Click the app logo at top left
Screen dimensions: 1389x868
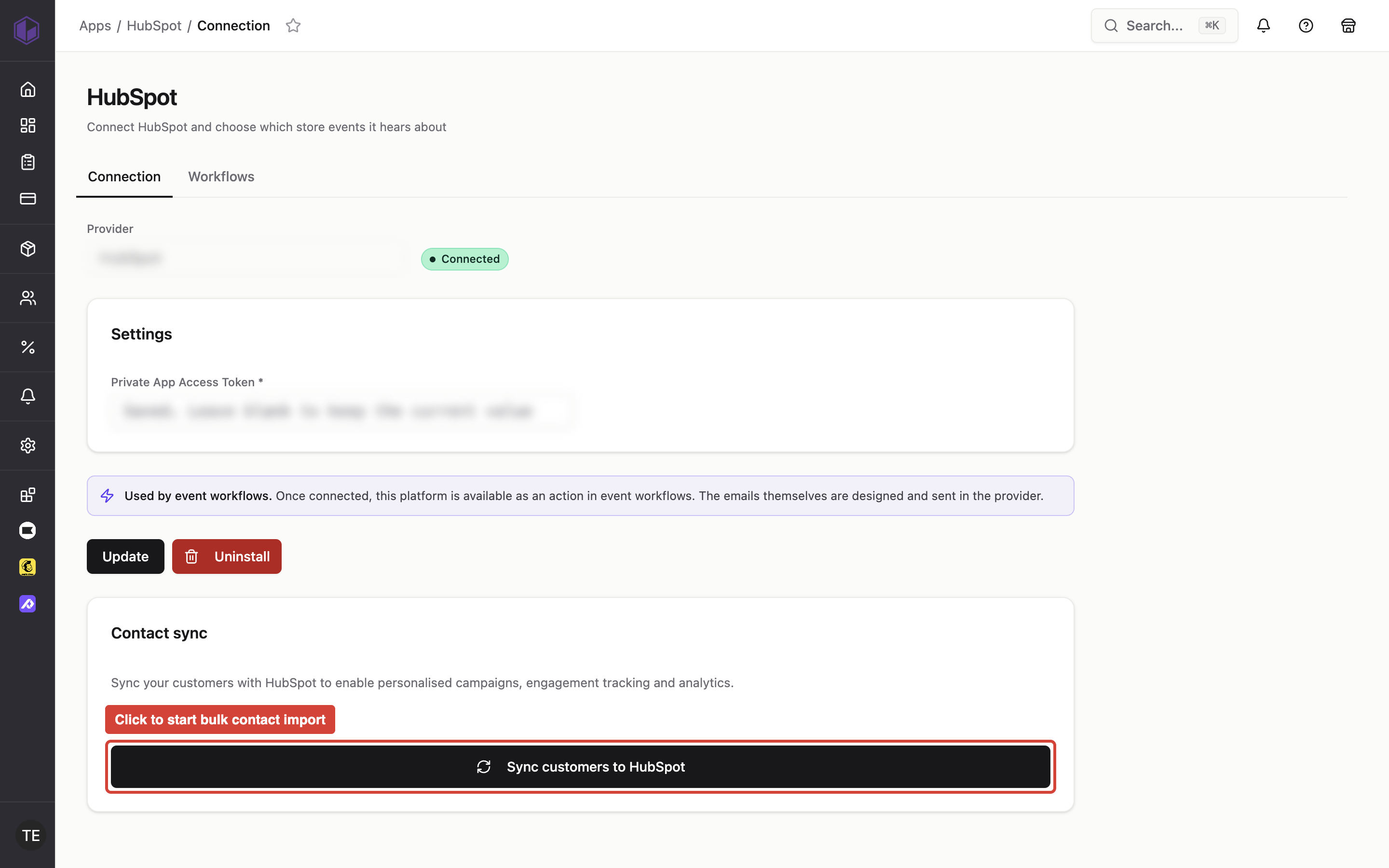click(x=27, y=30)
